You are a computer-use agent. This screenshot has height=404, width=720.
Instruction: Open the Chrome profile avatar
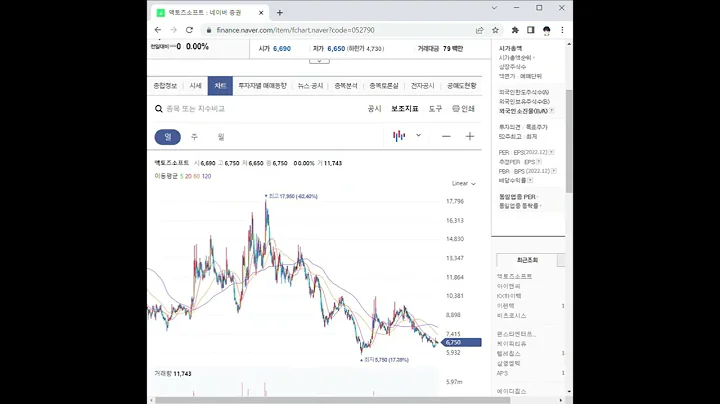[x=546, y=30]
